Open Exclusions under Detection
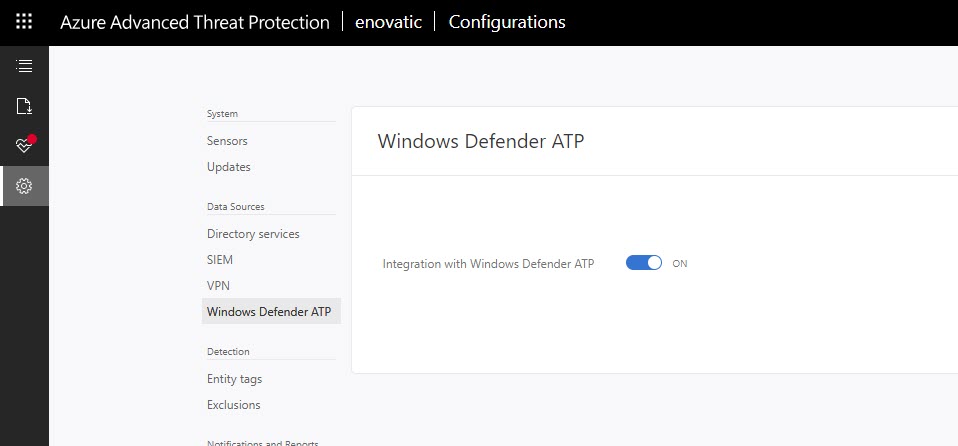This screenshot has height=446, width=958. click(233, 404)
